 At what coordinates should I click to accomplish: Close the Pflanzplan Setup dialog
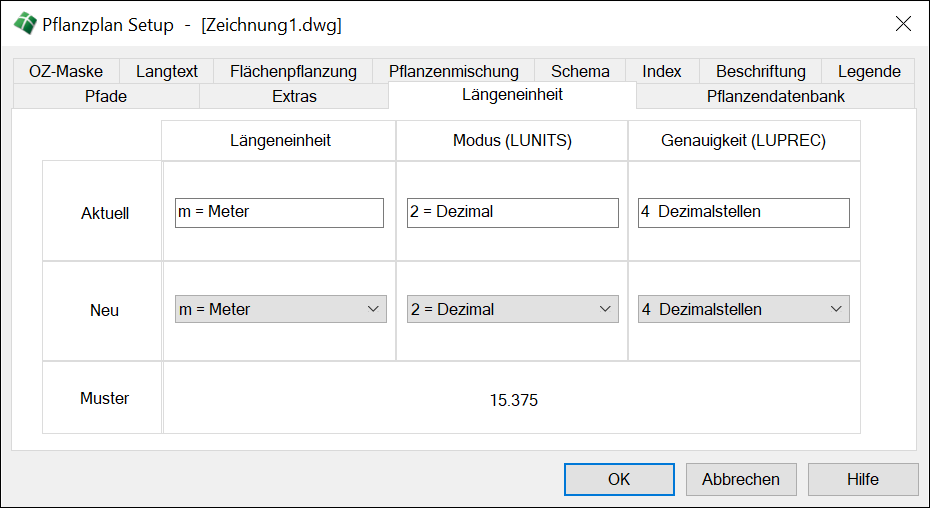click(x=902, y=24)
